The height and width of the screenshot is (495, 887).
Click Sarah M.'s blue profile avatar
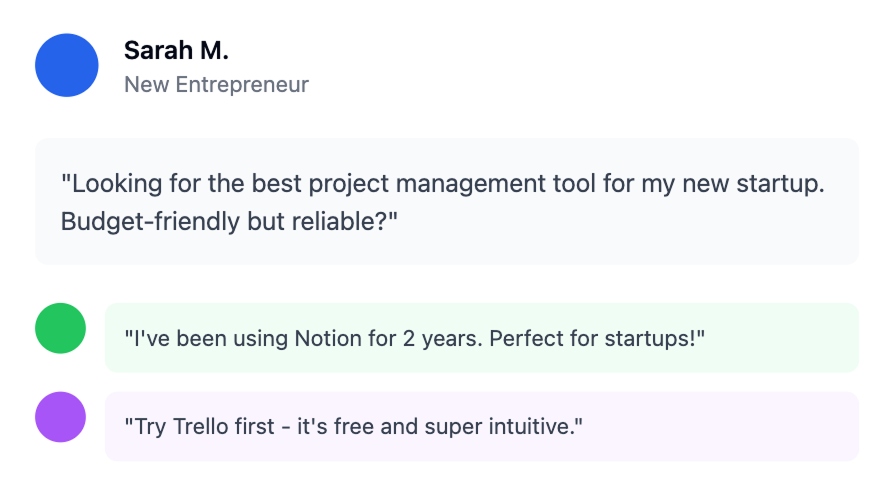tap(67, 65)
